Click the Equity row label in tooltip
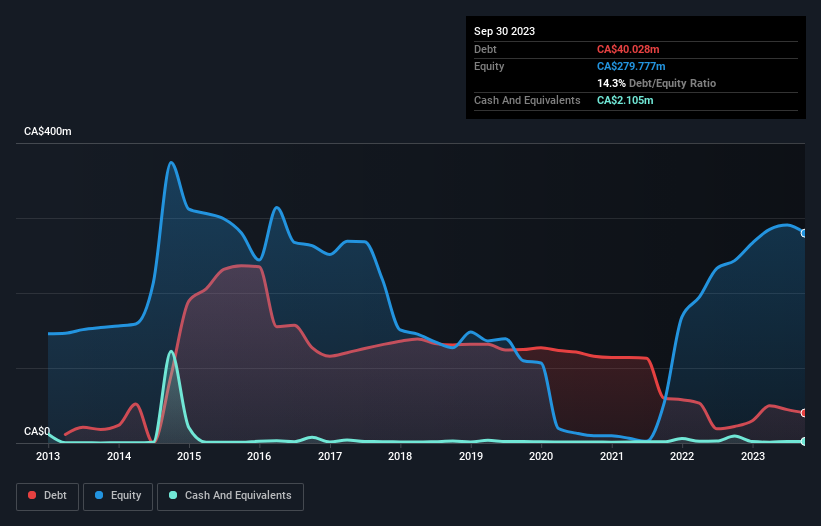 pyautogui.click(x=489, y=66)
